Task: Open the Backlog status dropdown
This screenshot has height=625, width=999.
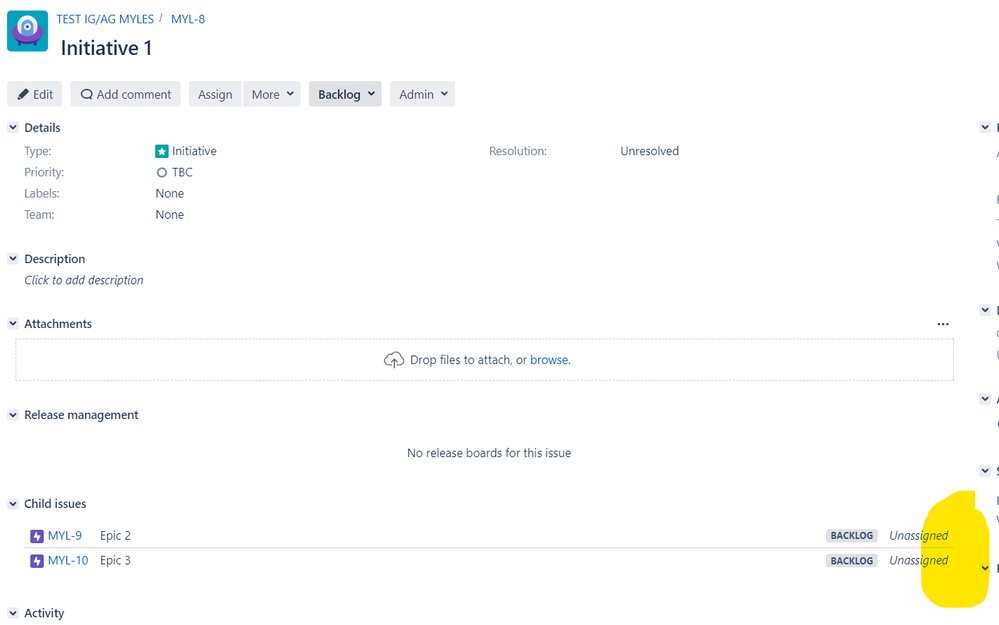Action: point(344,94)
